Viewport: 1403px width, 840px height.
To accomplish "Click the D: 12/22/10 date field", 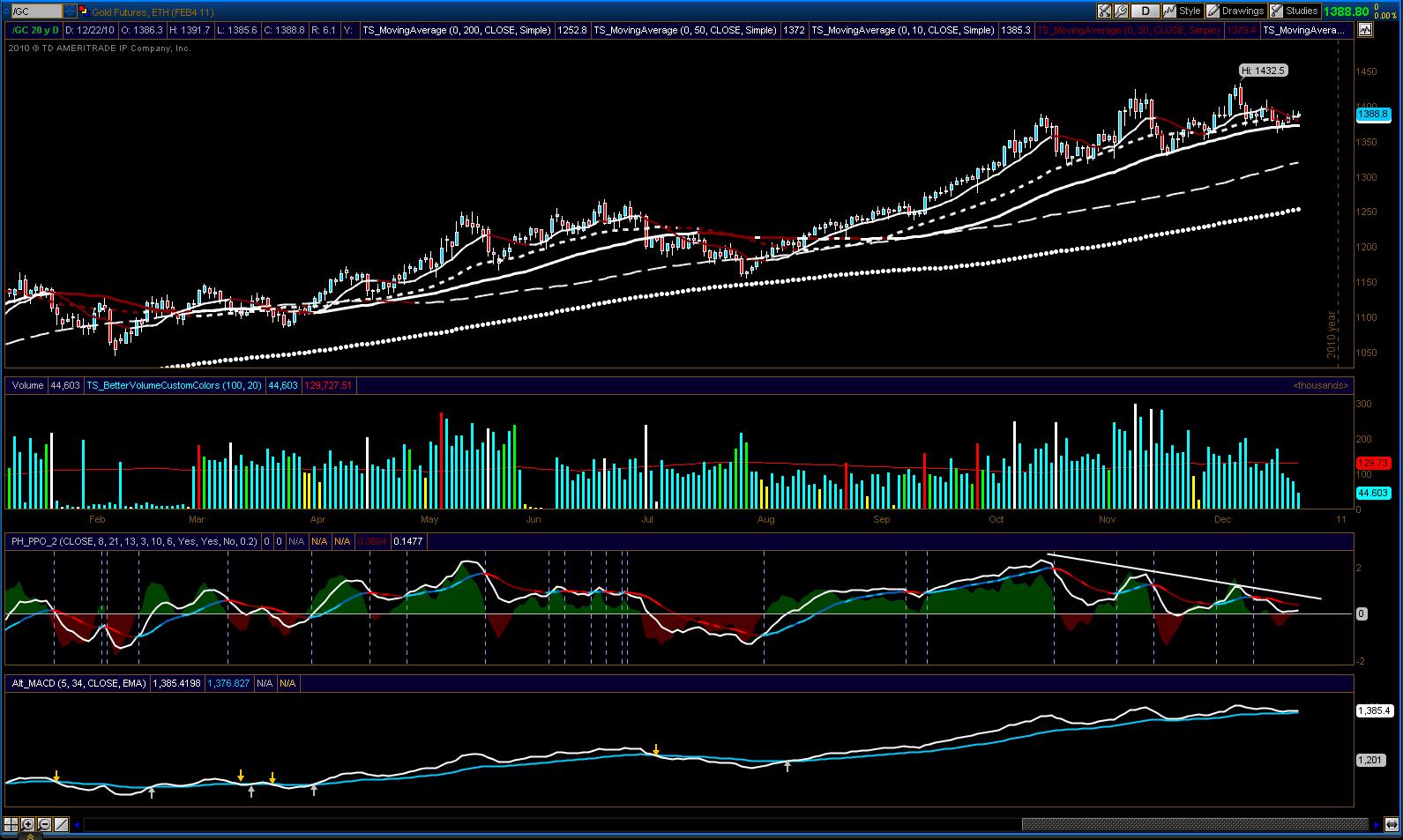I will pos(91,30).
